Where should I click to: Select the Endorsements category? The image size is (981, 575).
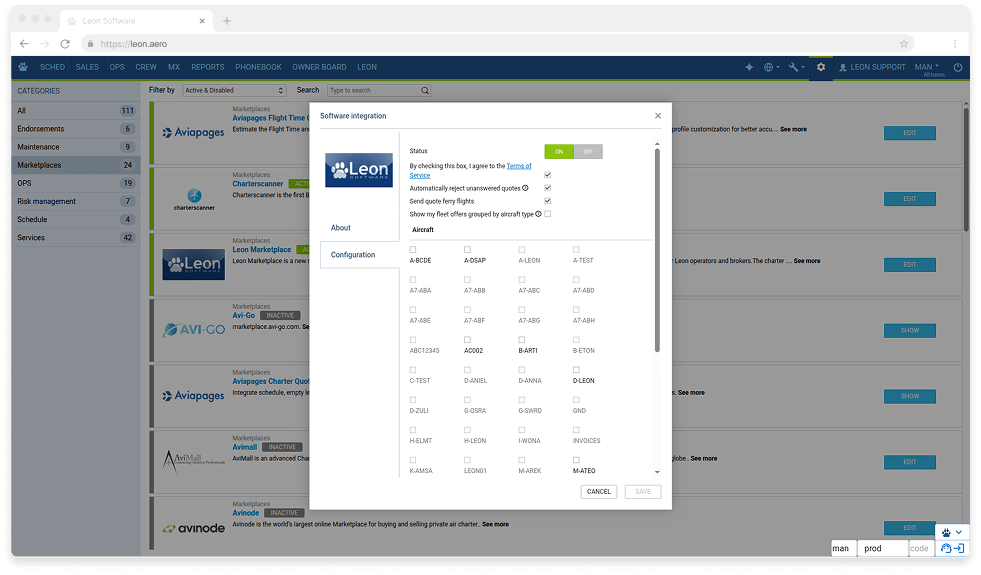(75, 129)
